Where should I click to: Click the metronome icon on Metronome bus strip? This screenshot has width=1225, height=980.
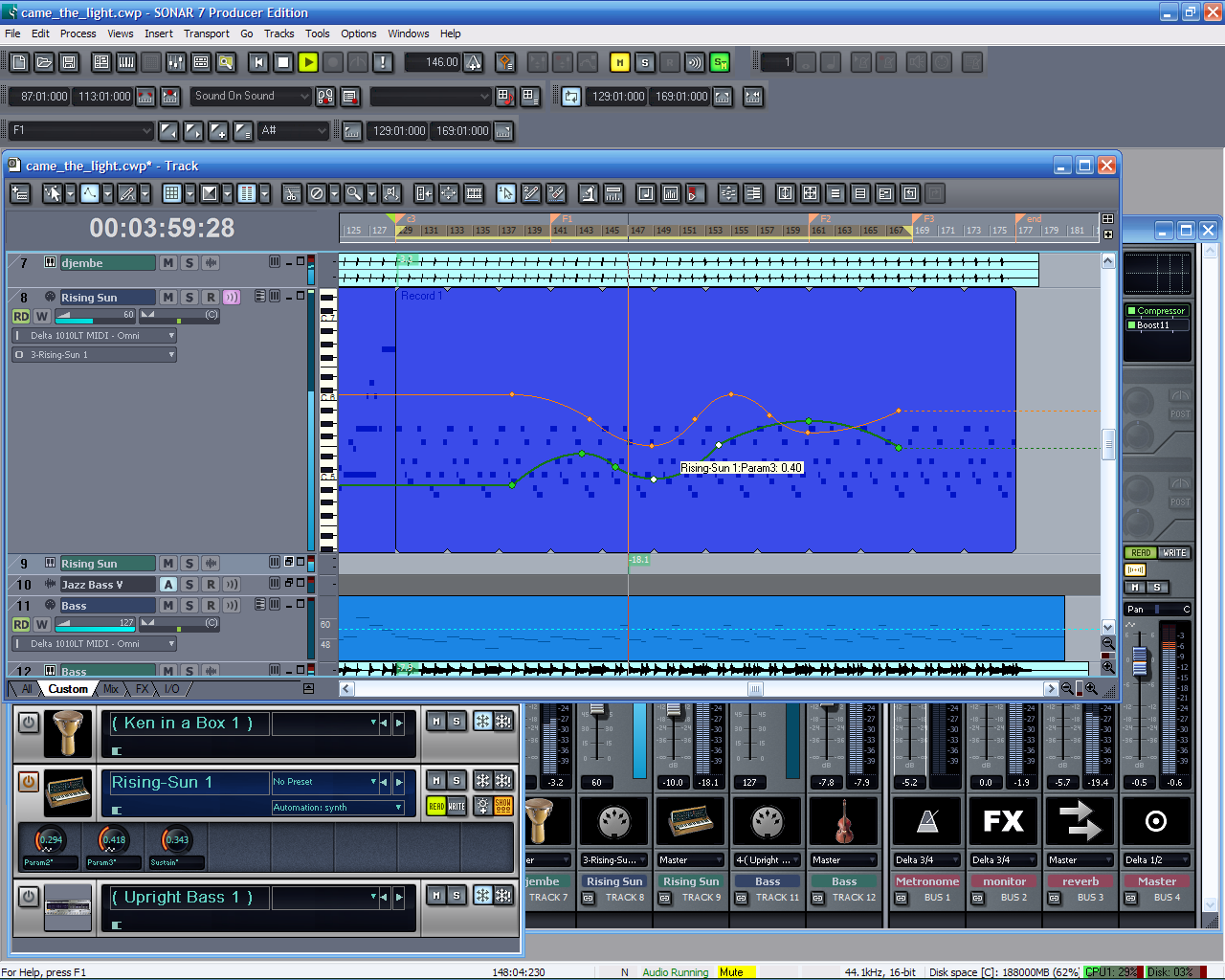(927, 821)
